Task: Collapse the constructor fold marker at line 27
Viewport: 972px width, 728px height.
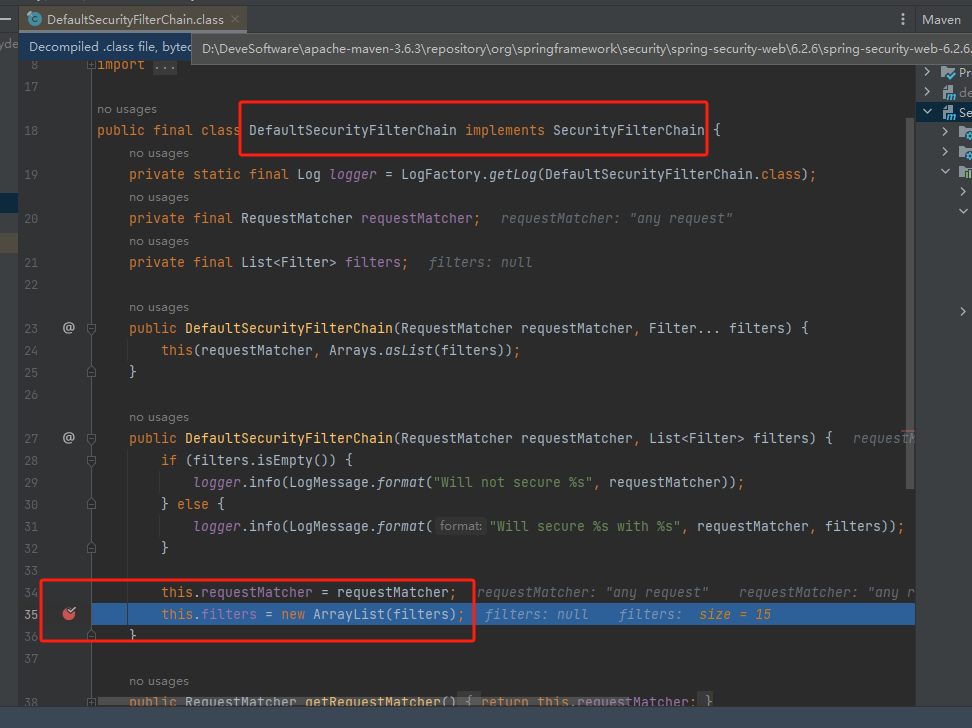Action: pyautogui.click(x=91, y=437)
